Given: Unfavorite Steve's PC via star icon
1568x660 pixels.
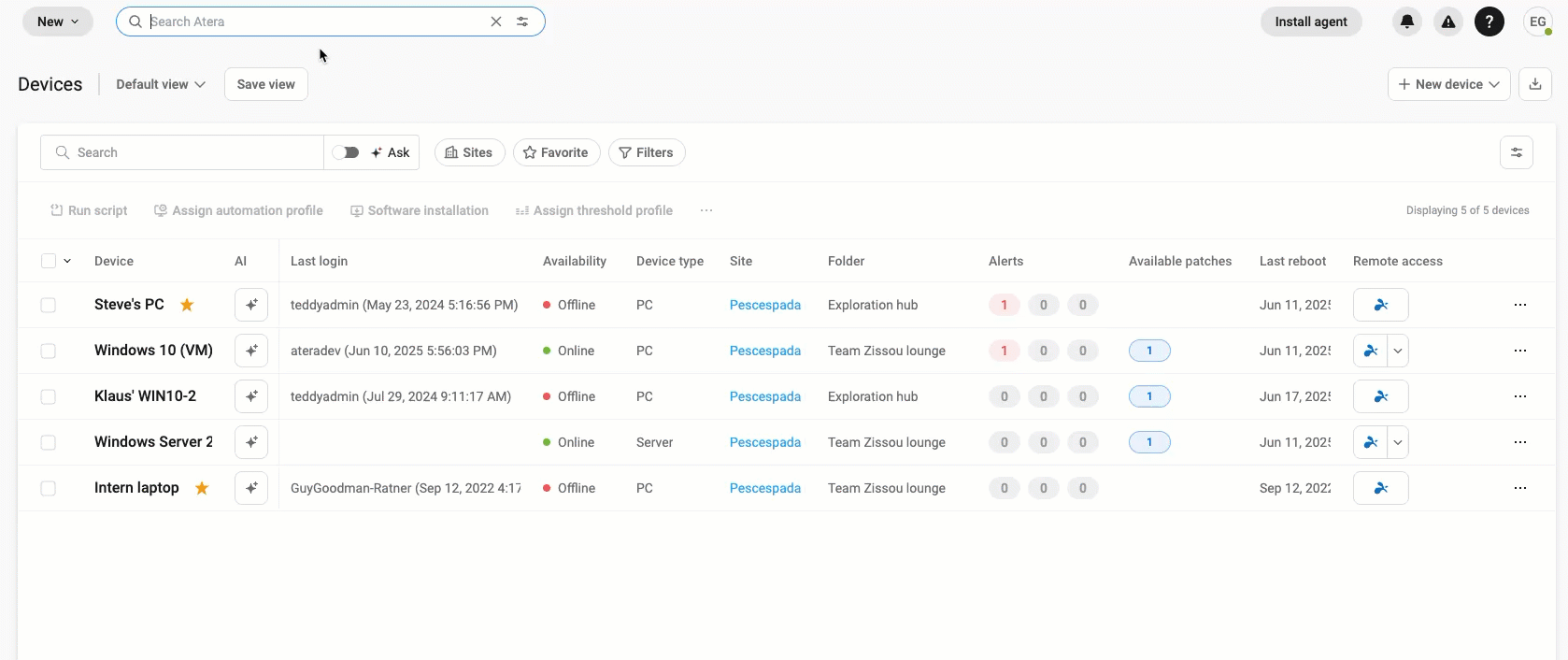Looking at the screenshot, I should (187, 305).
